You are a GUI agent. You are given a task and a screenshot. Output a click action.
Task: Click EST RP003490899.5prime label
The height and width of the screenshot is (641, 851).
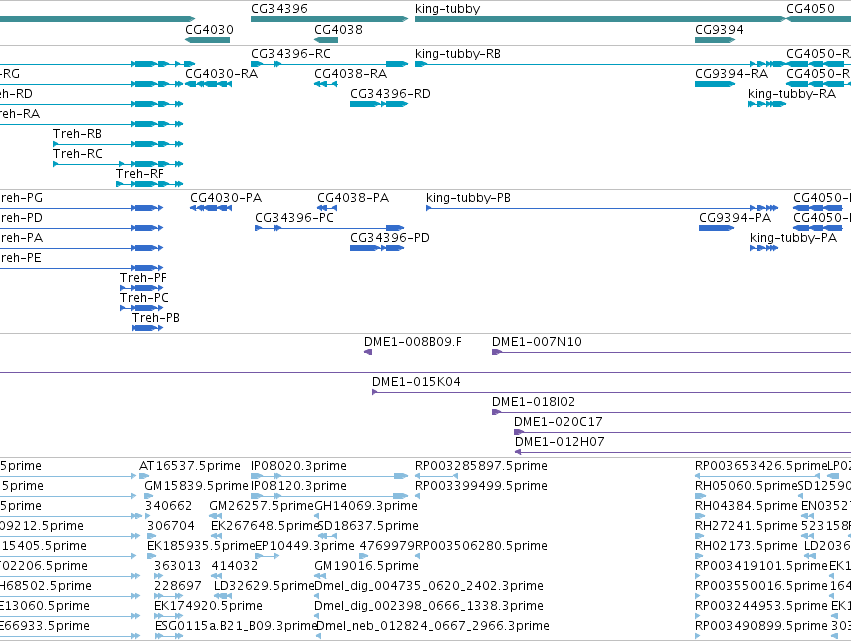(x=761, y=627)
